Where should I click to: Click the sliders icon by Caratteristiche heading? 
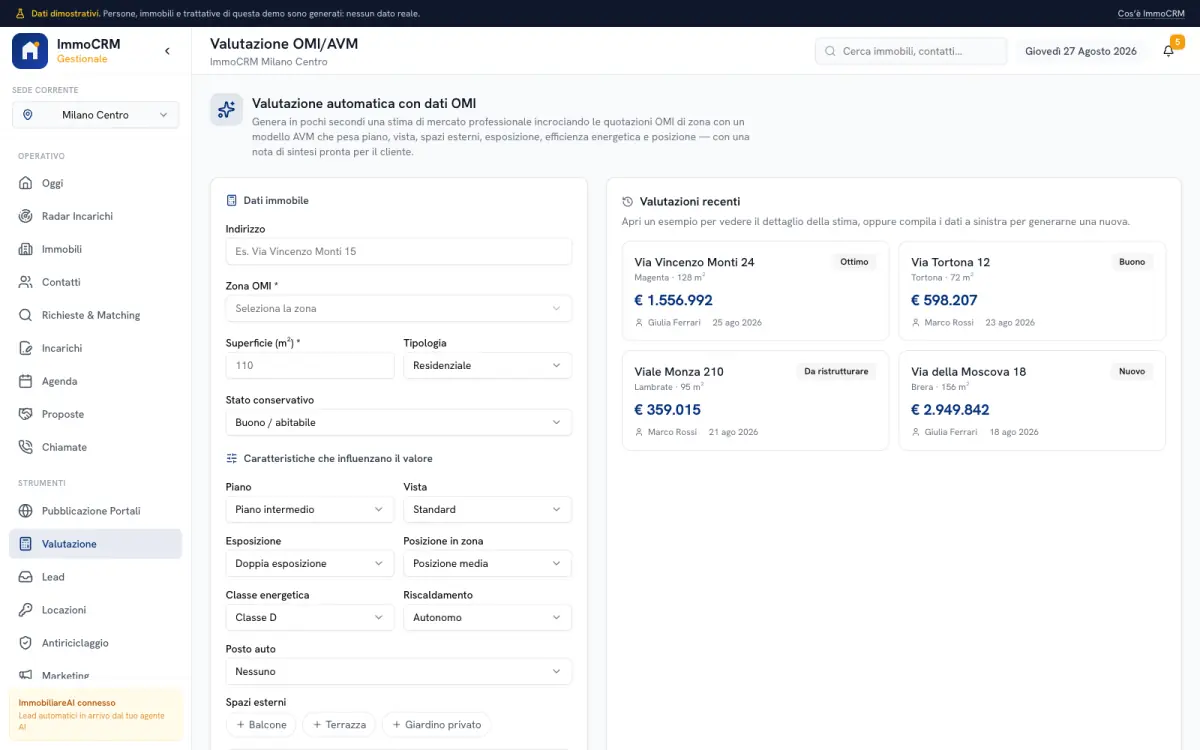tap(232, 458)
